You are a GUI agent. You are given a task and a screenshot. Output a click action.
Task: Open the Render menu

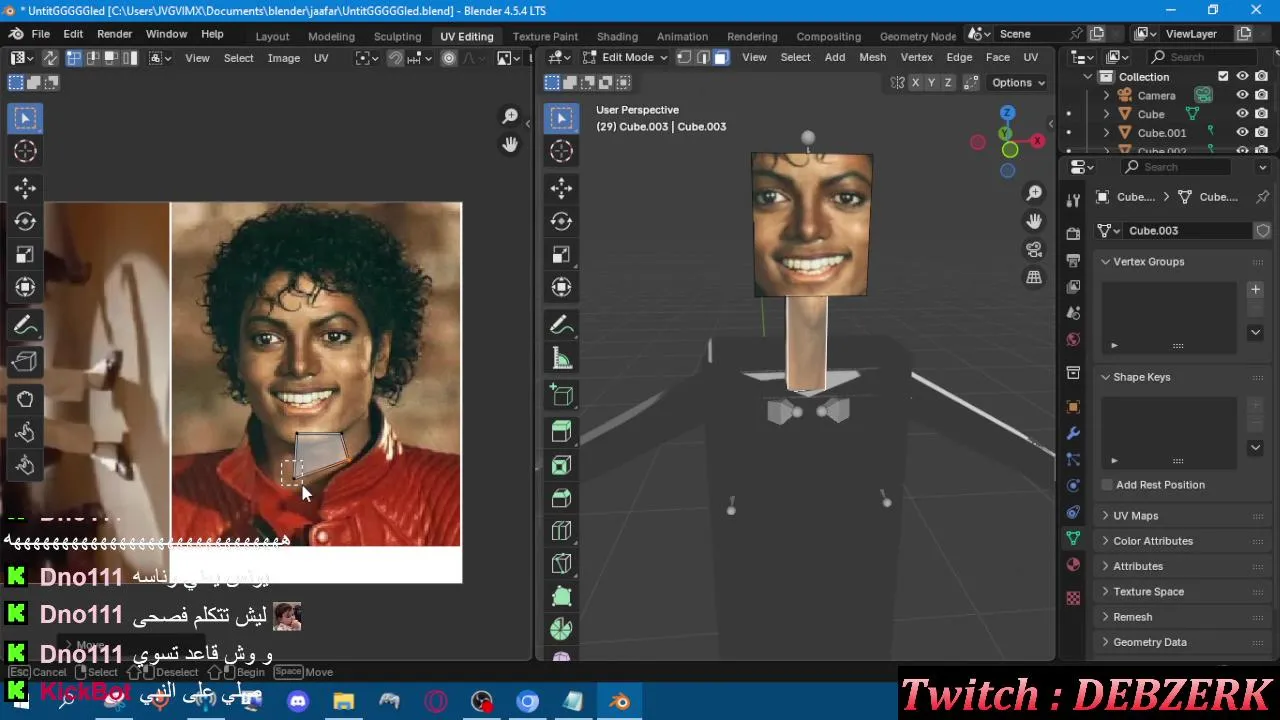coord(114,34)
